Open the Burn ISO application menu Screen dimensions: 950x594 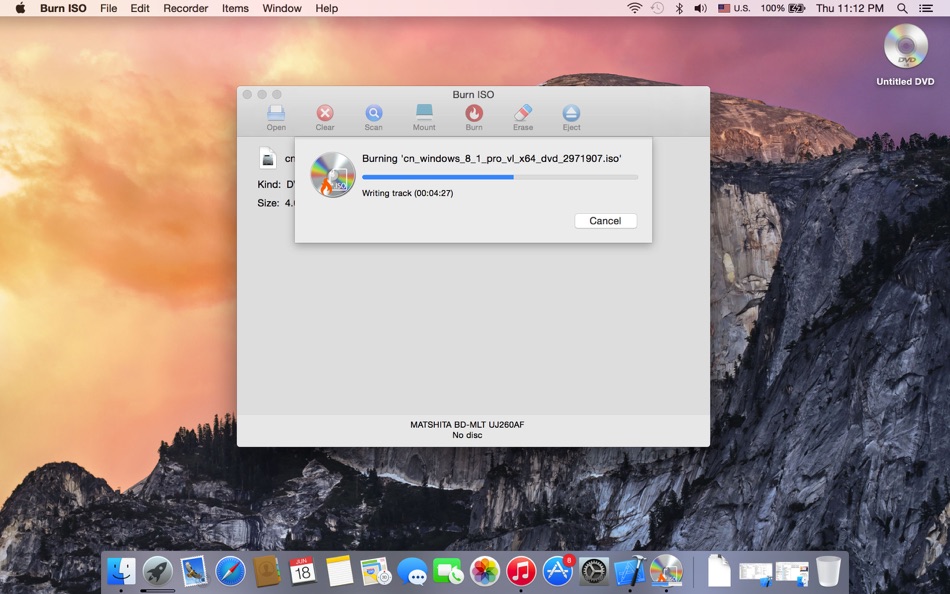coord(63,8)
